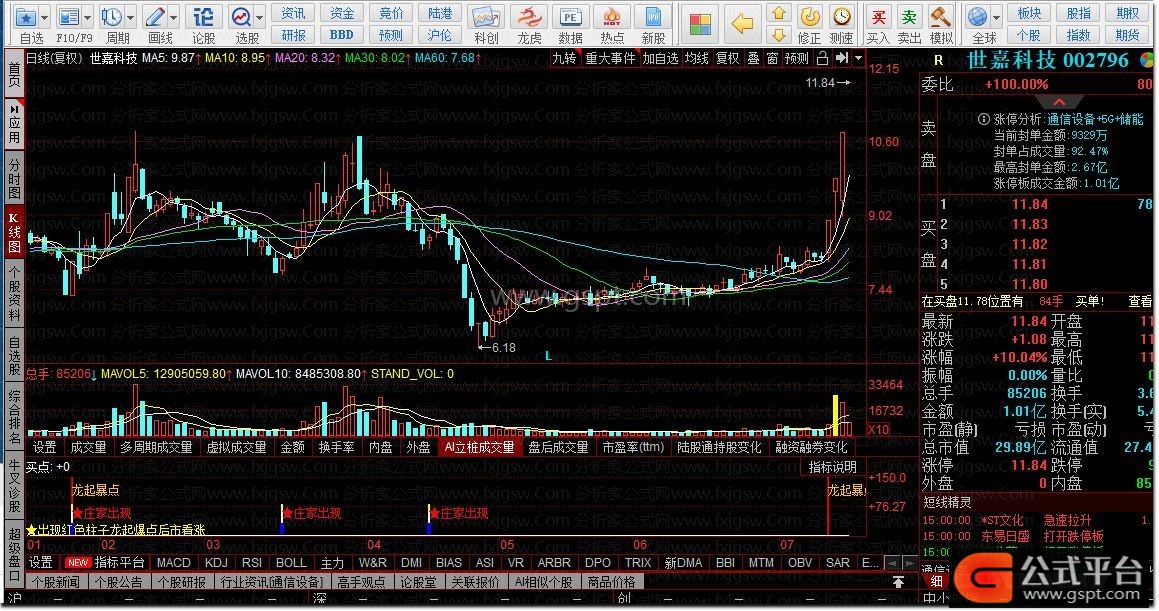Click the 修正 refresh icon
This screenshot has height=611, width=1159.
(x=810, y=16)
